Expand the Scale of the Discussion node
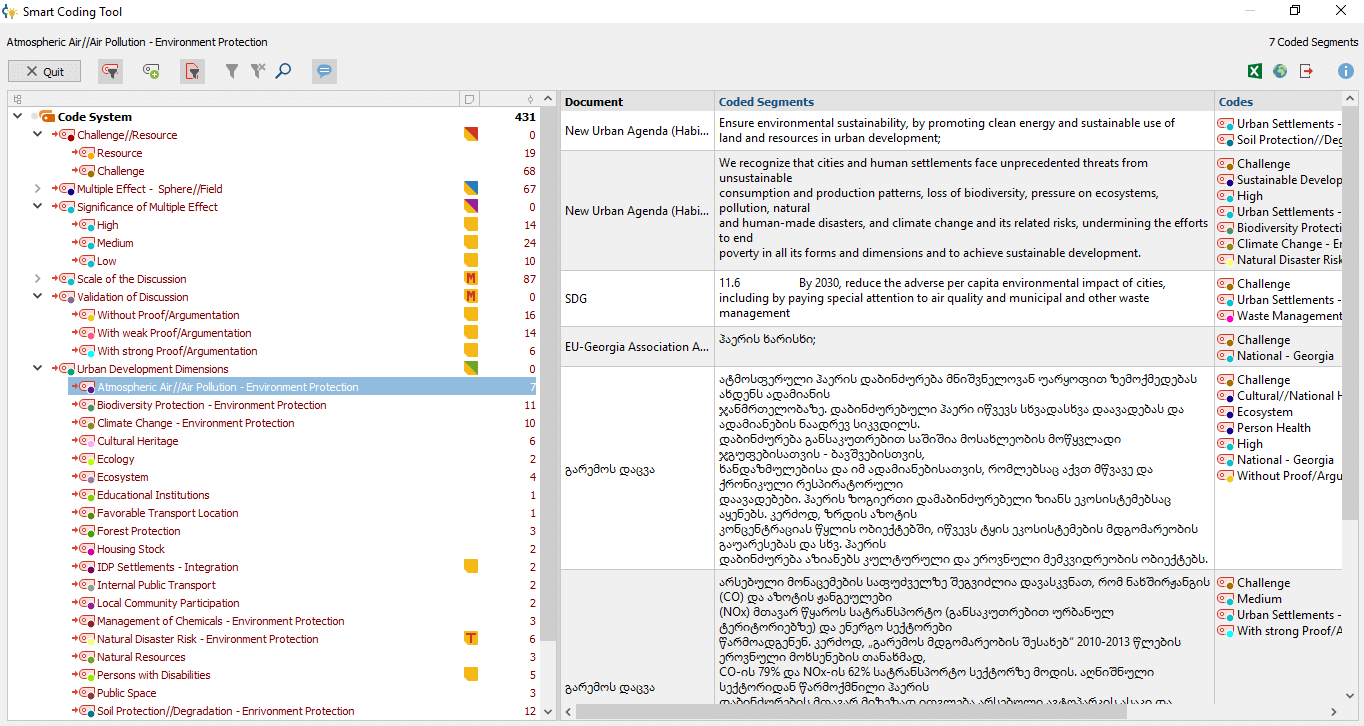 click(38, 279)
